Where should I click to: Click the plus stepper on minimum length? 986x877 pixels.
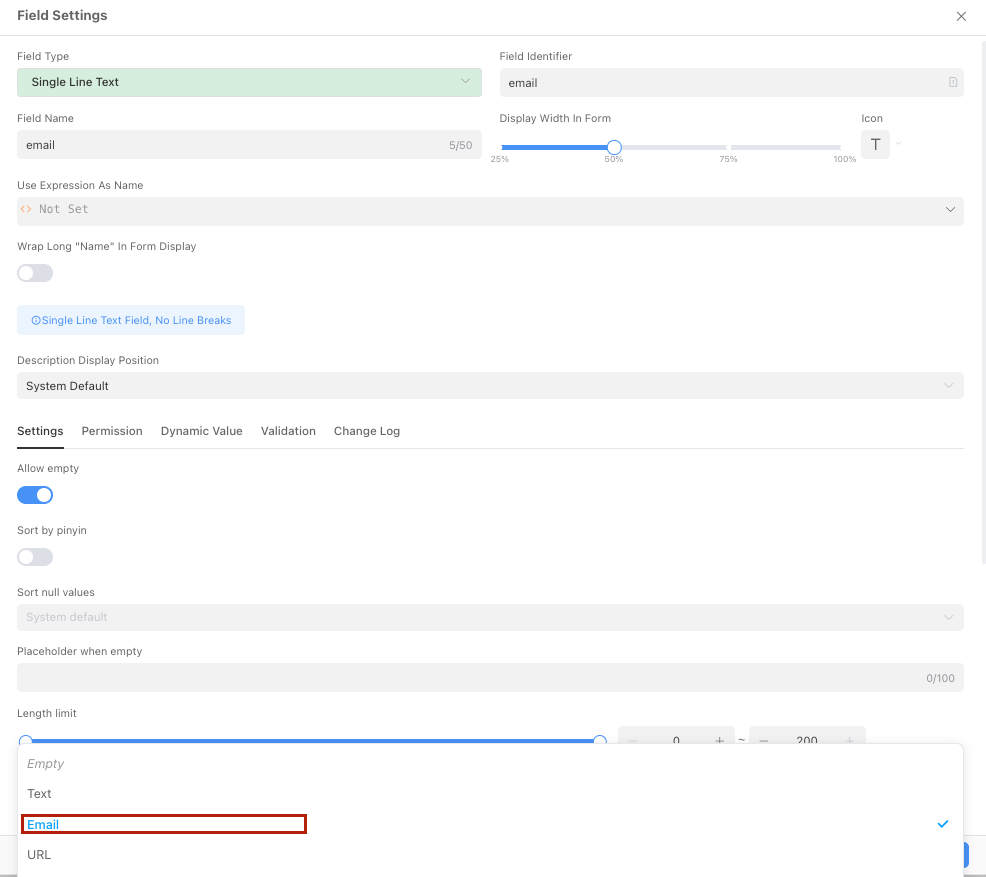coord(719,741)
